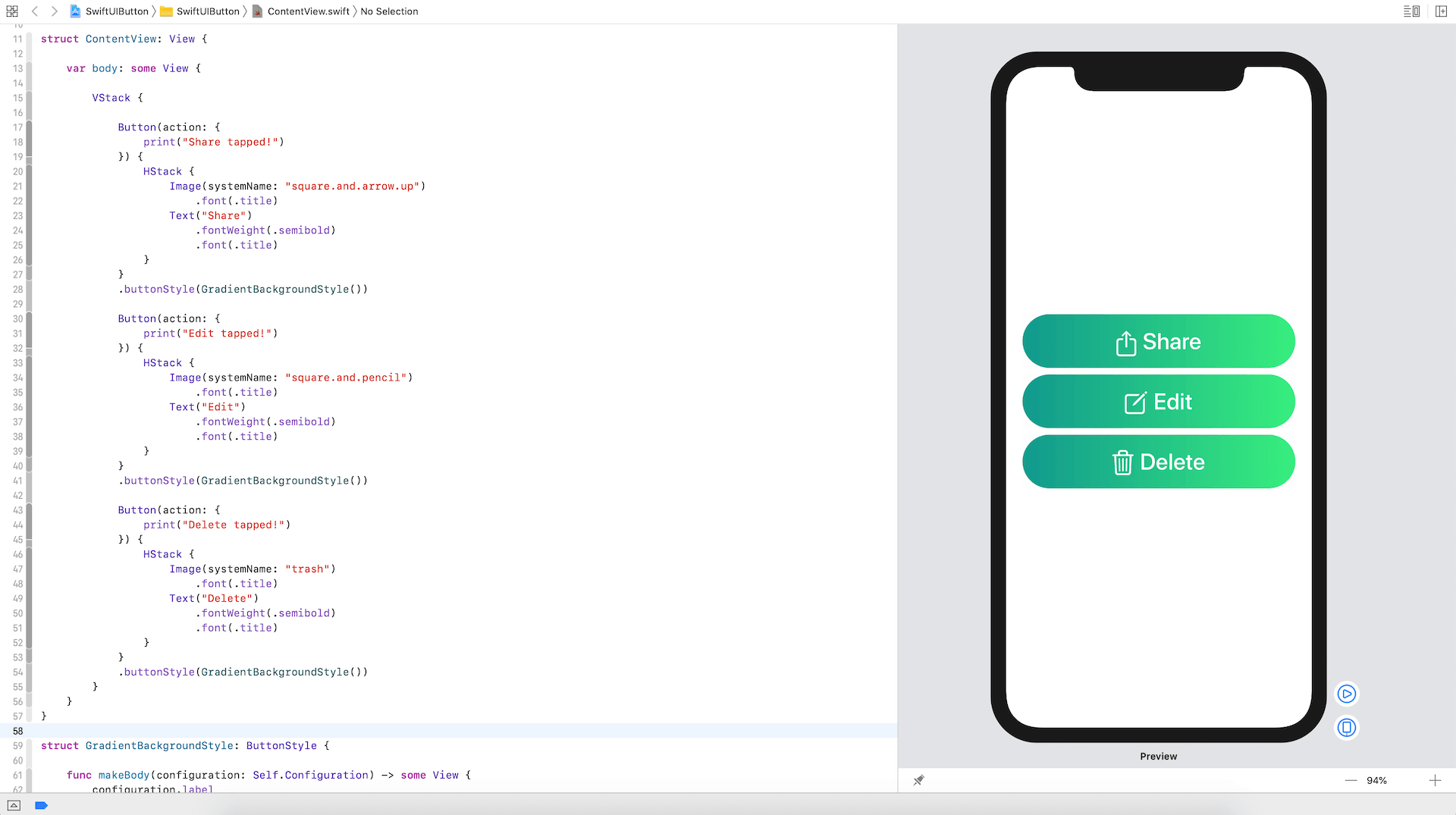Open SwiftUIButton project breadcrumb
This screenshot has width=1456, height=815.
(109, 11)
